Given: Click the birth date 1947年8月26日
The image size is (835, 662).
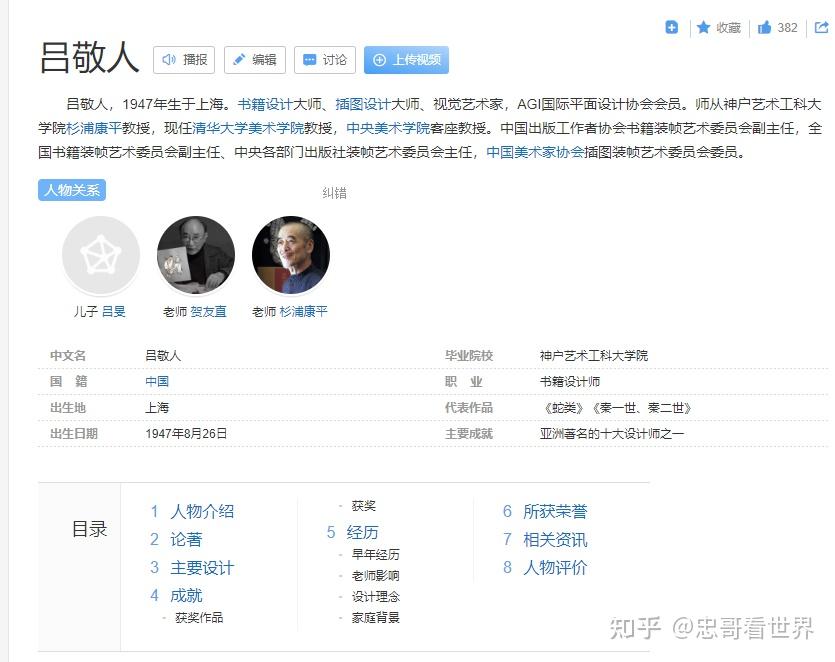Looking at the screenshot, I should coord(186,434).
